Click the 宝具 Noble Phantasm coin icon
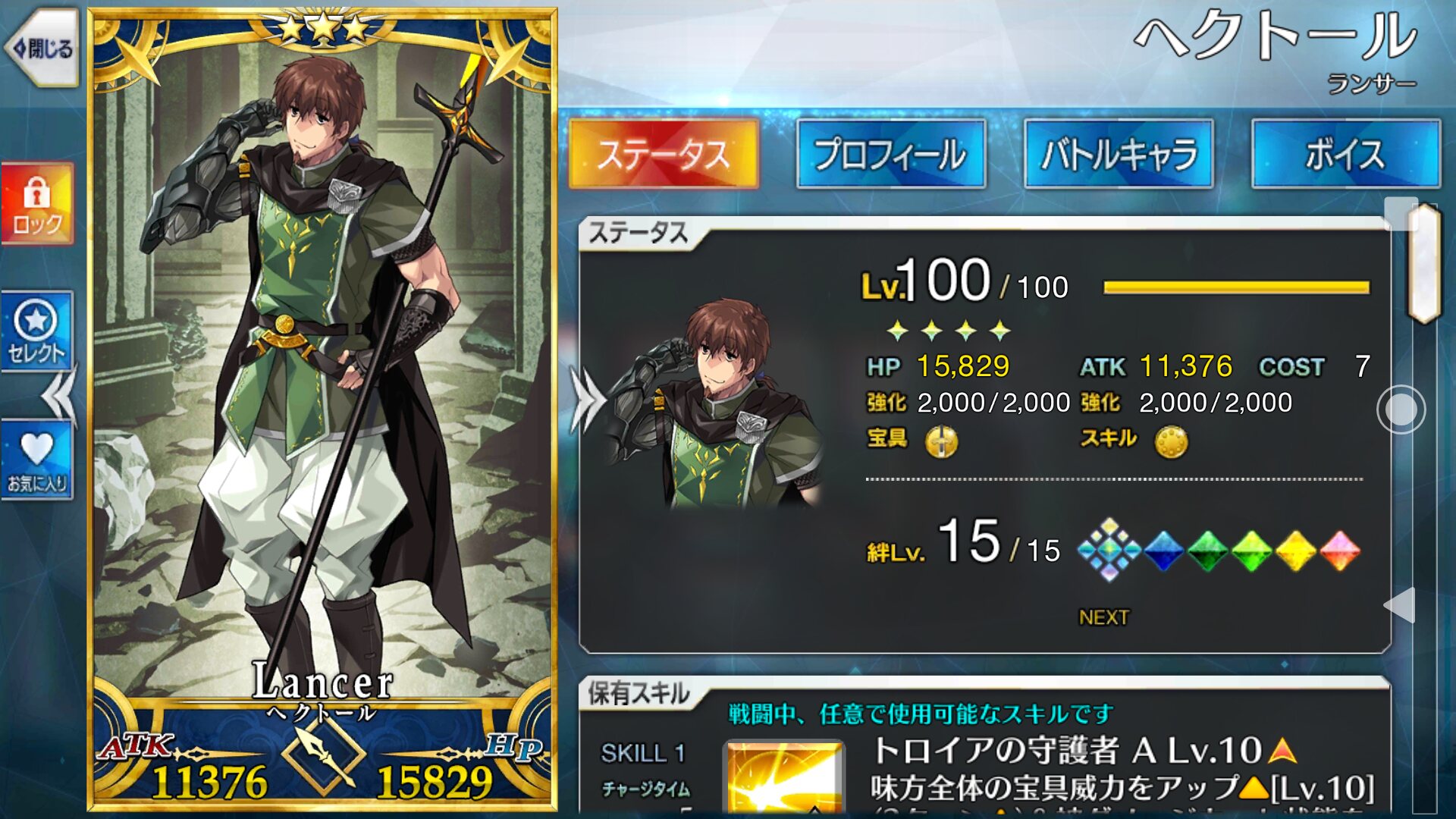Viewport: 1456px width, 819px height. (941, 441)
